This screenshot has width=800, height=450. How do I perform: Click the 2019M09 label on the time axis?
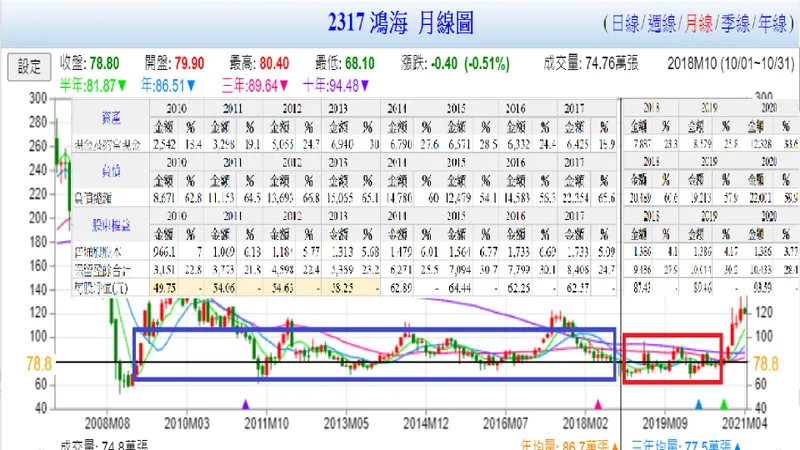pos(665,423)
